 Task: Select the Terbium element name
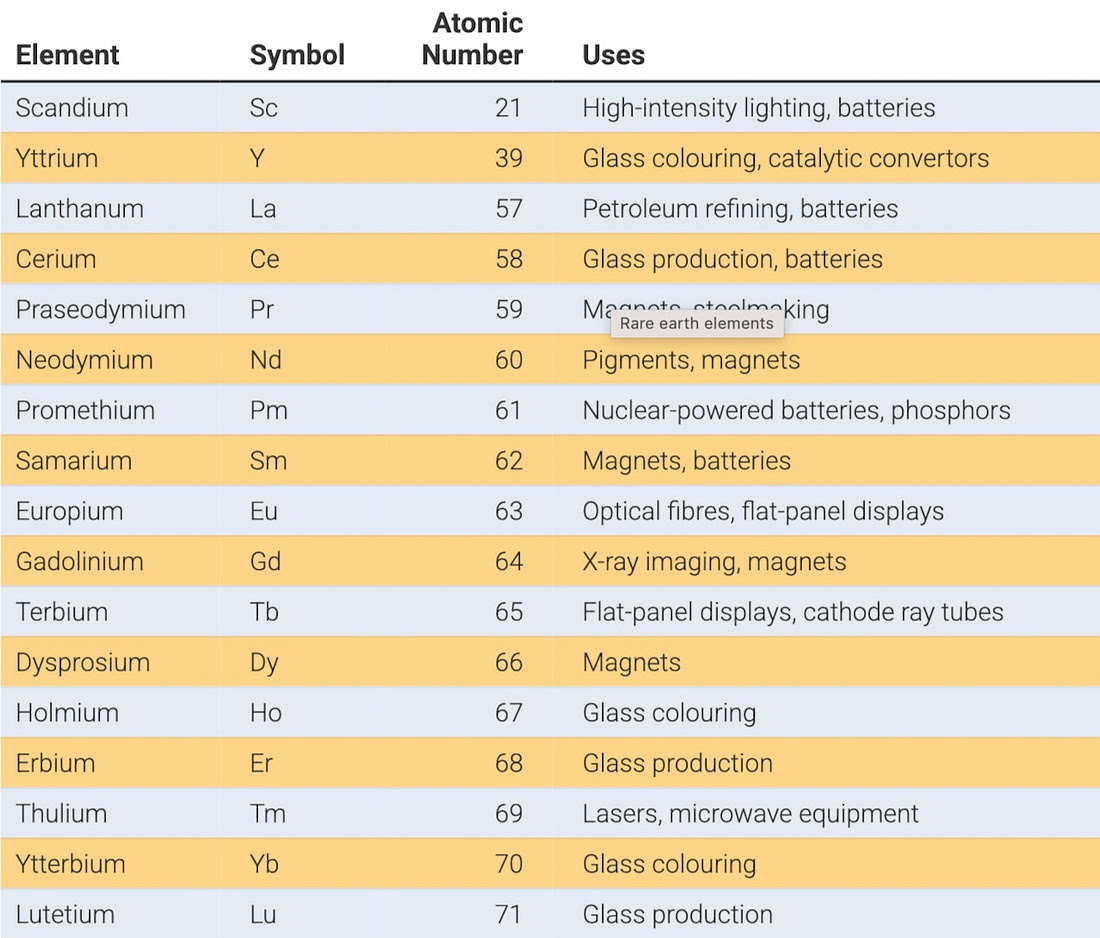pos(62,612)
